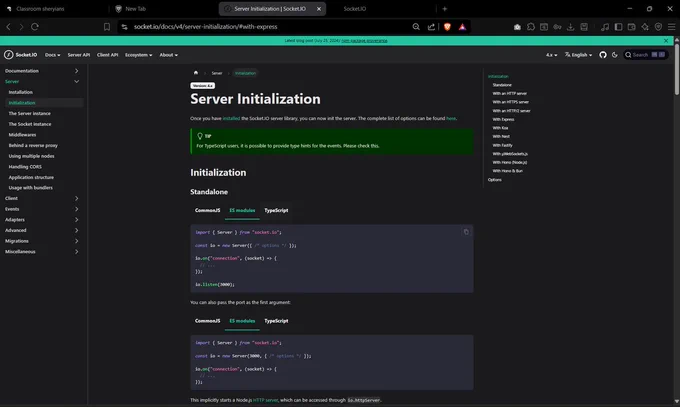Dismiss the green announcement banner
The image size is (680, 407).
pos(666,41)
